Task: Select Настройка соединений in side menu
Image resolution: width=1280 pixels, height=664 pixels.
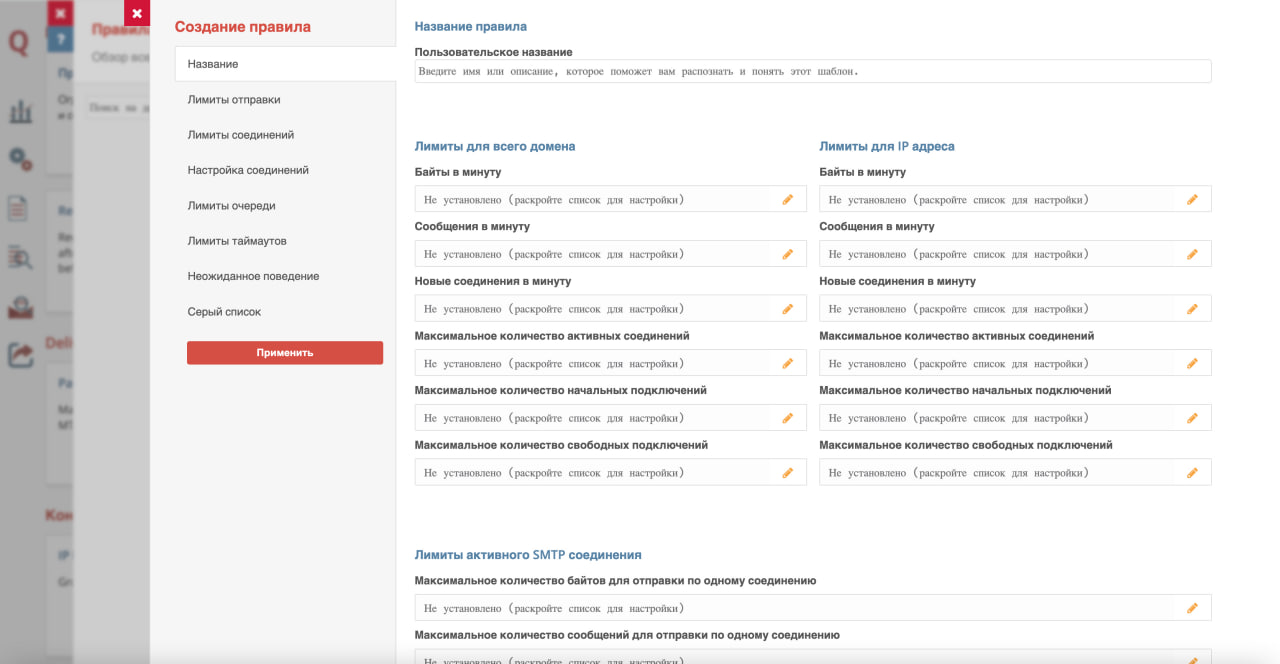Action: (248, 170)
